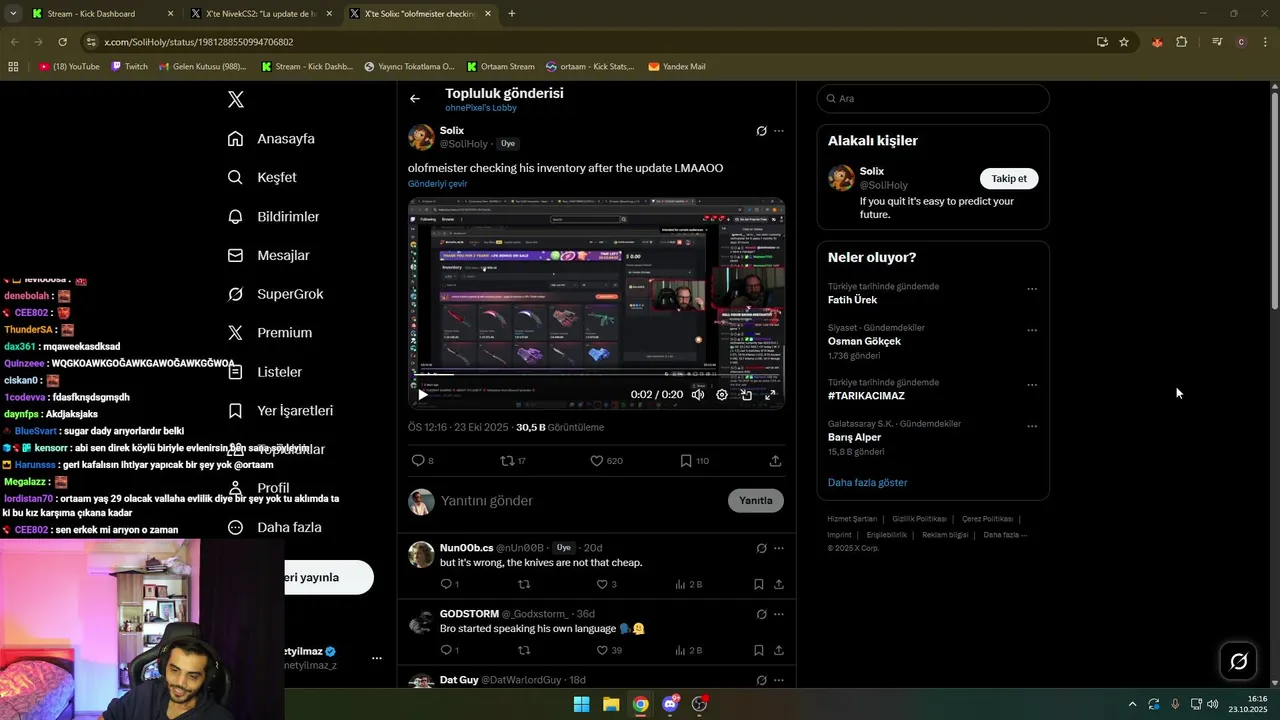Open ohnePixel's Lobby community link
1280x720 pixels.
click(481, 108)
